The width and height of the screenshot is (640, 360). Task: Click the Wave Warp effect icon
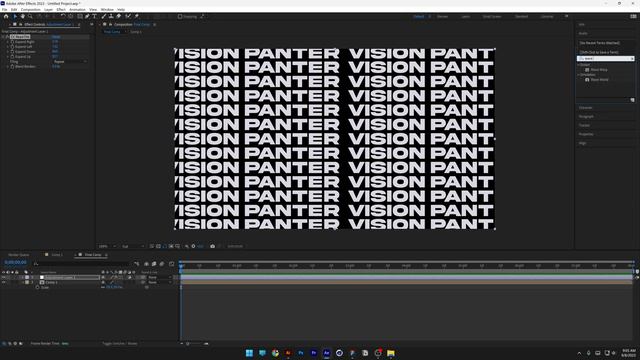click(x=587, y=70)
